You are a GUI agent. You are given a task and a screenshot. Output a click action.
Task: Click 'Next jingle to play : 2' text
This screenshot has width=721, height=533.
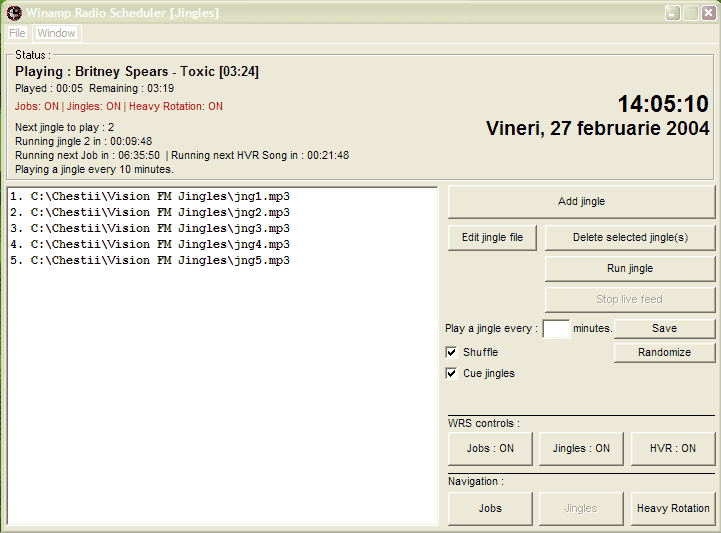[x=64, y=127]
